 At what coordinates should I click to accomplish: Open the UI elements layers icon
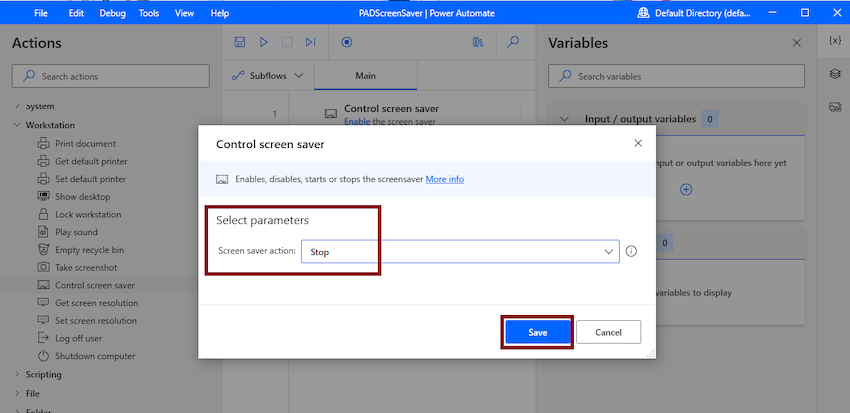point(835,74)
